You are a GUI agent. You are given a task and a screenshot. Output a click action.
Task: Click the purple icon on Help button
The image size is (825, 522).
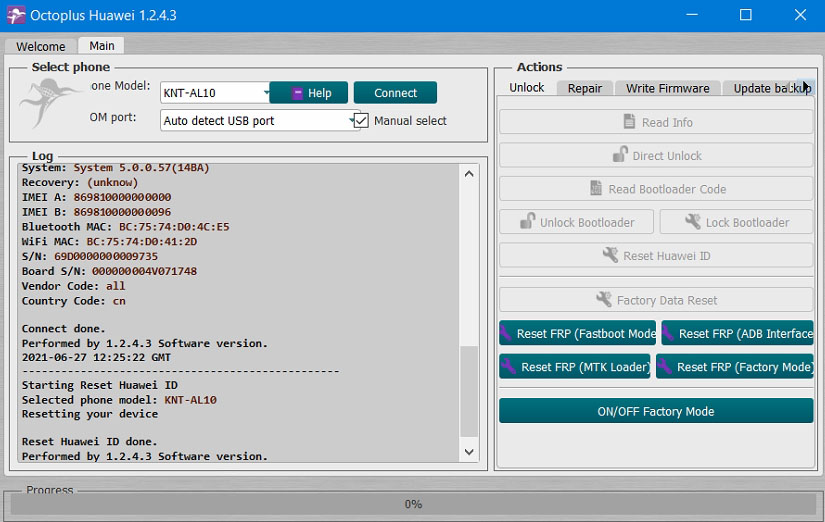pyautogui.click(x=297, y=93)
